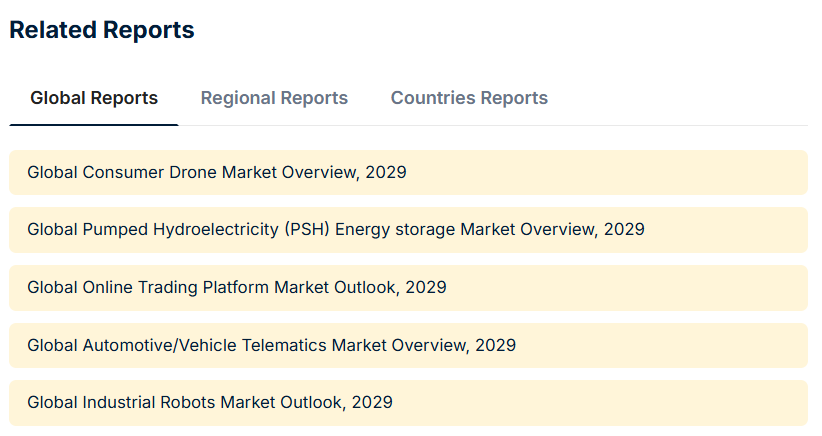Open Global Industrial Robots Market Outlook report
Viewport: 822px width, 436px height.
(x=209, y=403)
